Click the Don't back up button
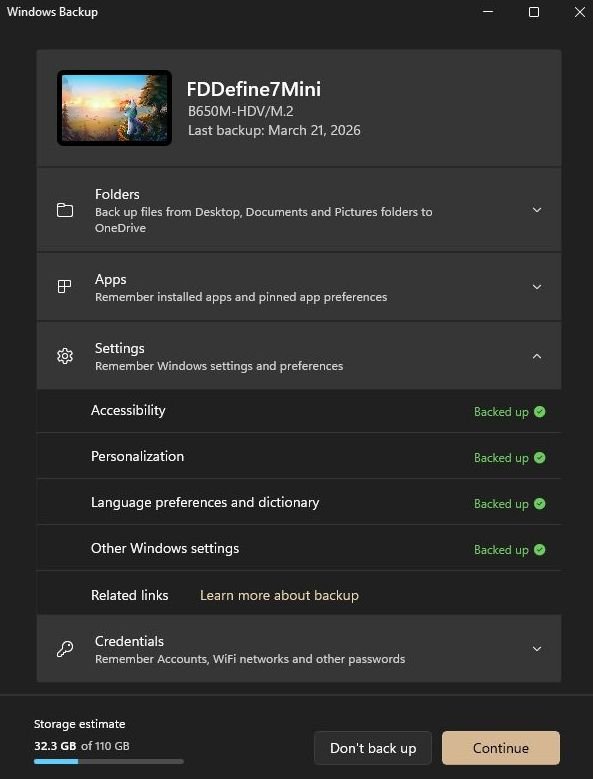Viewport: 593px width, 779px height. click(x=373, y=748)
